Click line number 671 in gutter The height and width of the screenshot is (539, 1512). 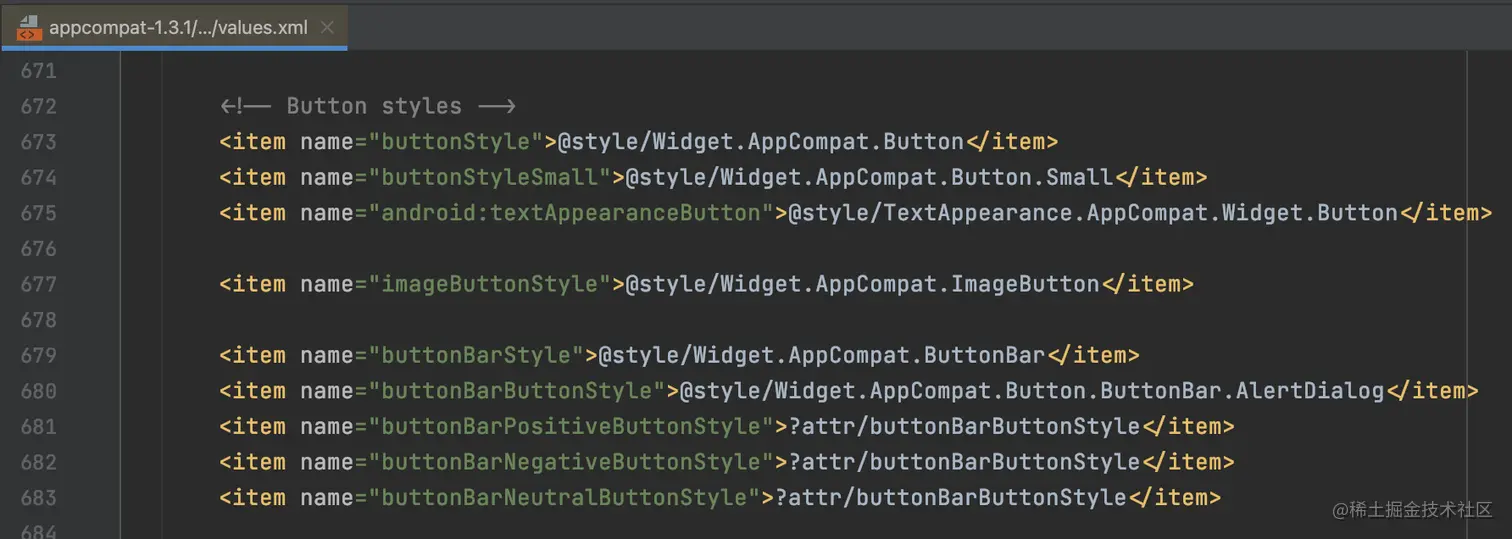[38, 71]
